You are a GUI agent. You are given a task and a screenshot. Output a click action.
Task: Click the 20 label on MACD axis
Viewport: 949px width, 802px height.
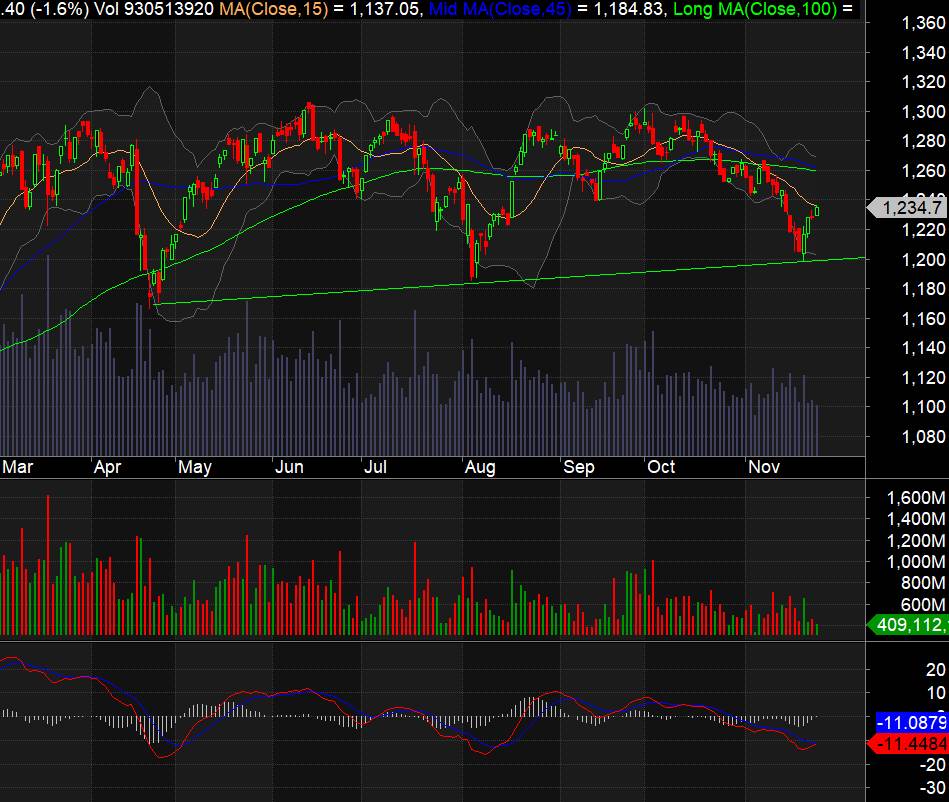pyautogui.click(x=936, y=669)
